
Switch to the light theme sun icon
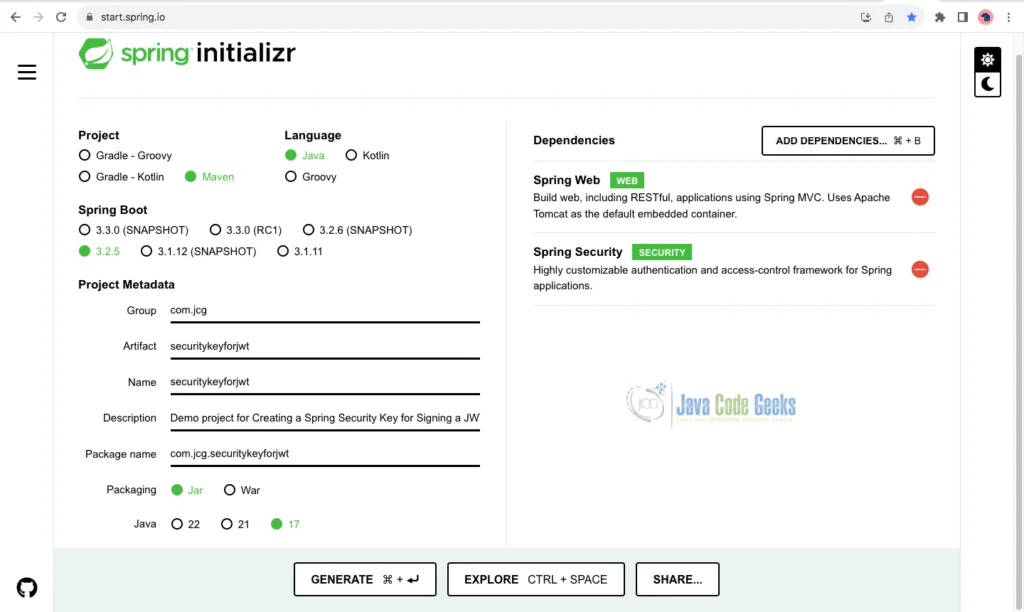tap(987, 59)
